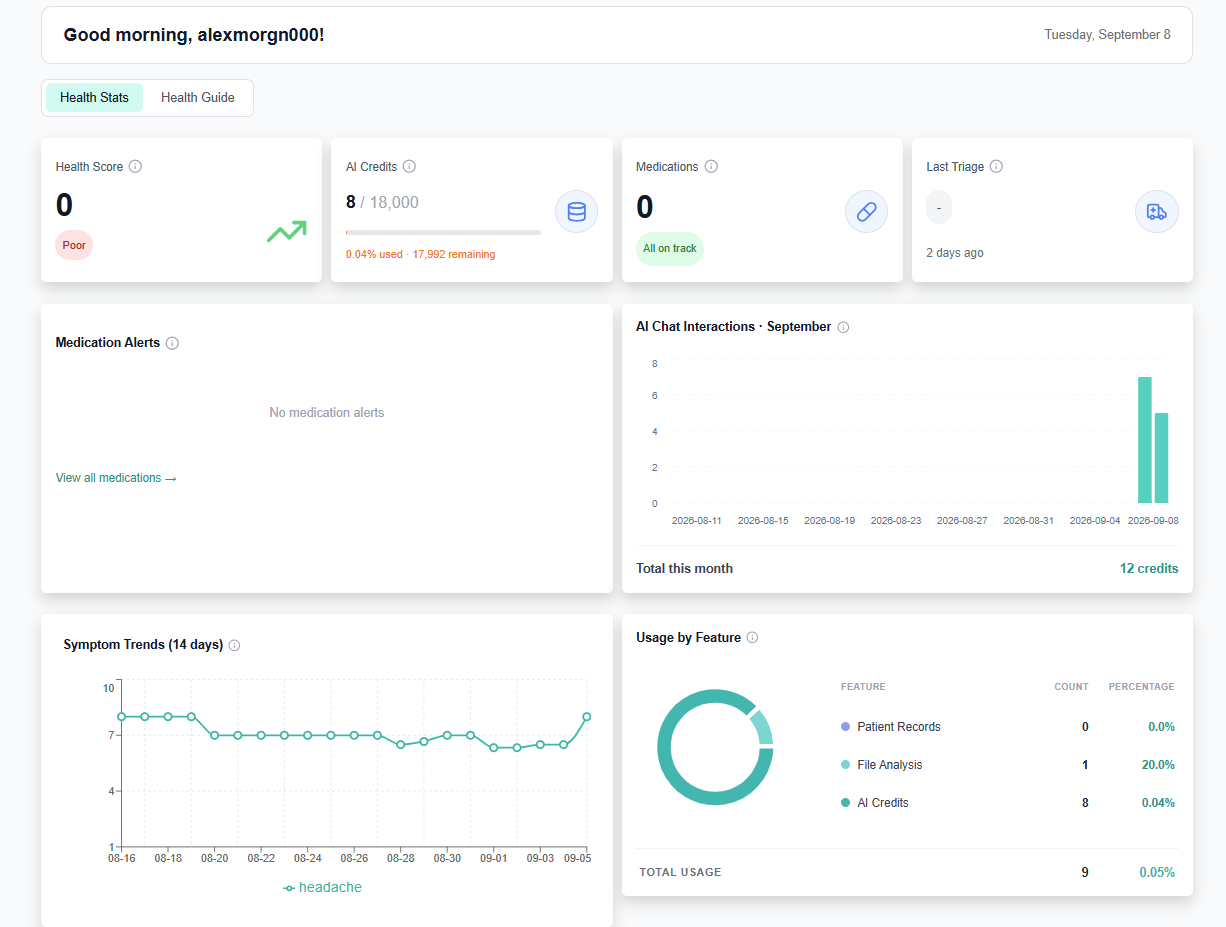
Task: Click the green trending-up arrow icon
Action: point(286,232)
